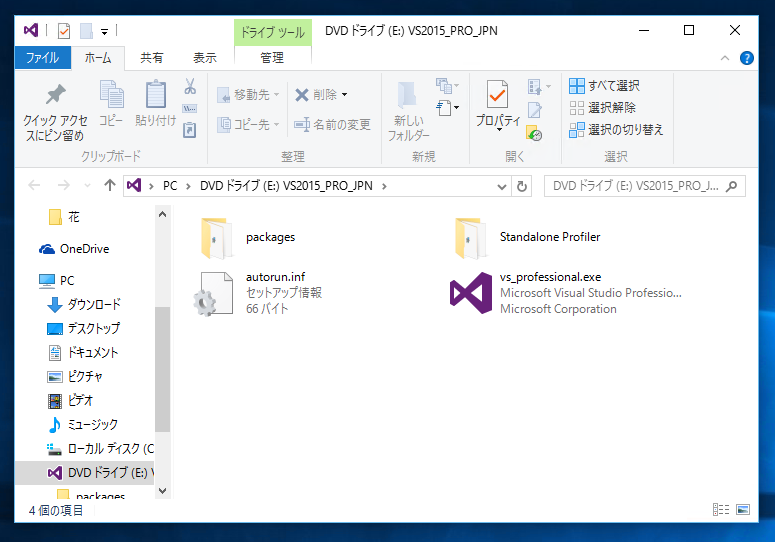Click the Up one level arrow
The height and width of the screenshot is (542, 775).
point(110,185)
